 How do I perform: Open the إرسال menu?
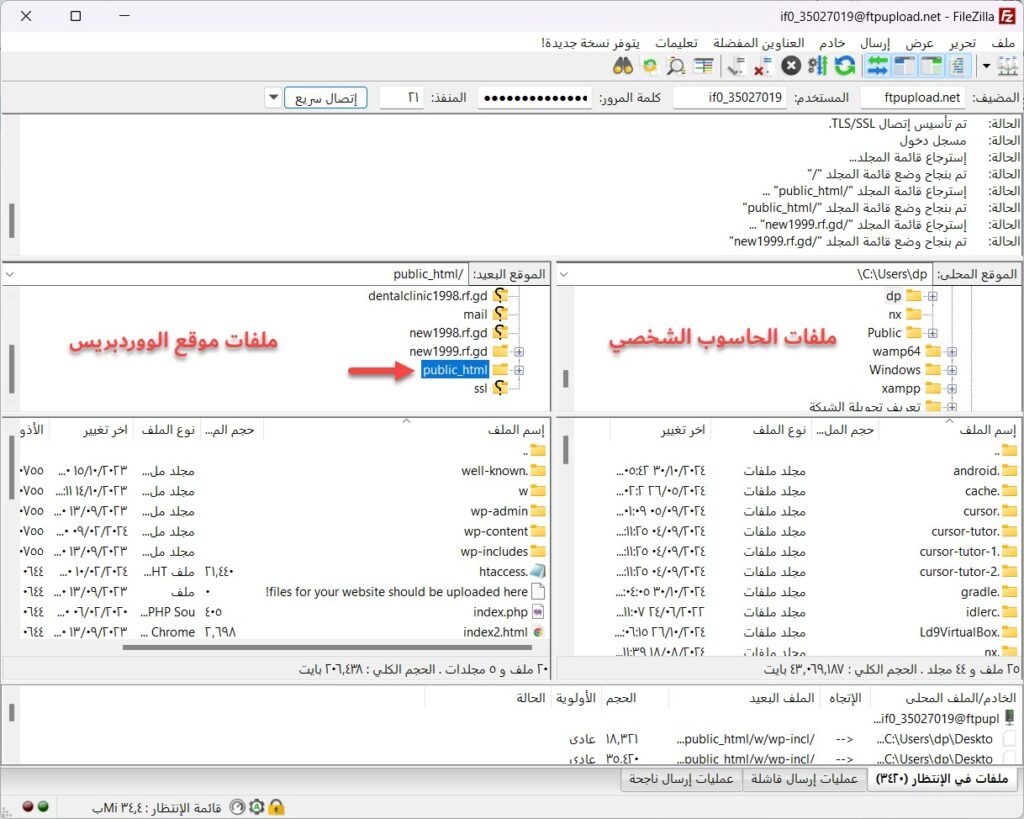874,42
